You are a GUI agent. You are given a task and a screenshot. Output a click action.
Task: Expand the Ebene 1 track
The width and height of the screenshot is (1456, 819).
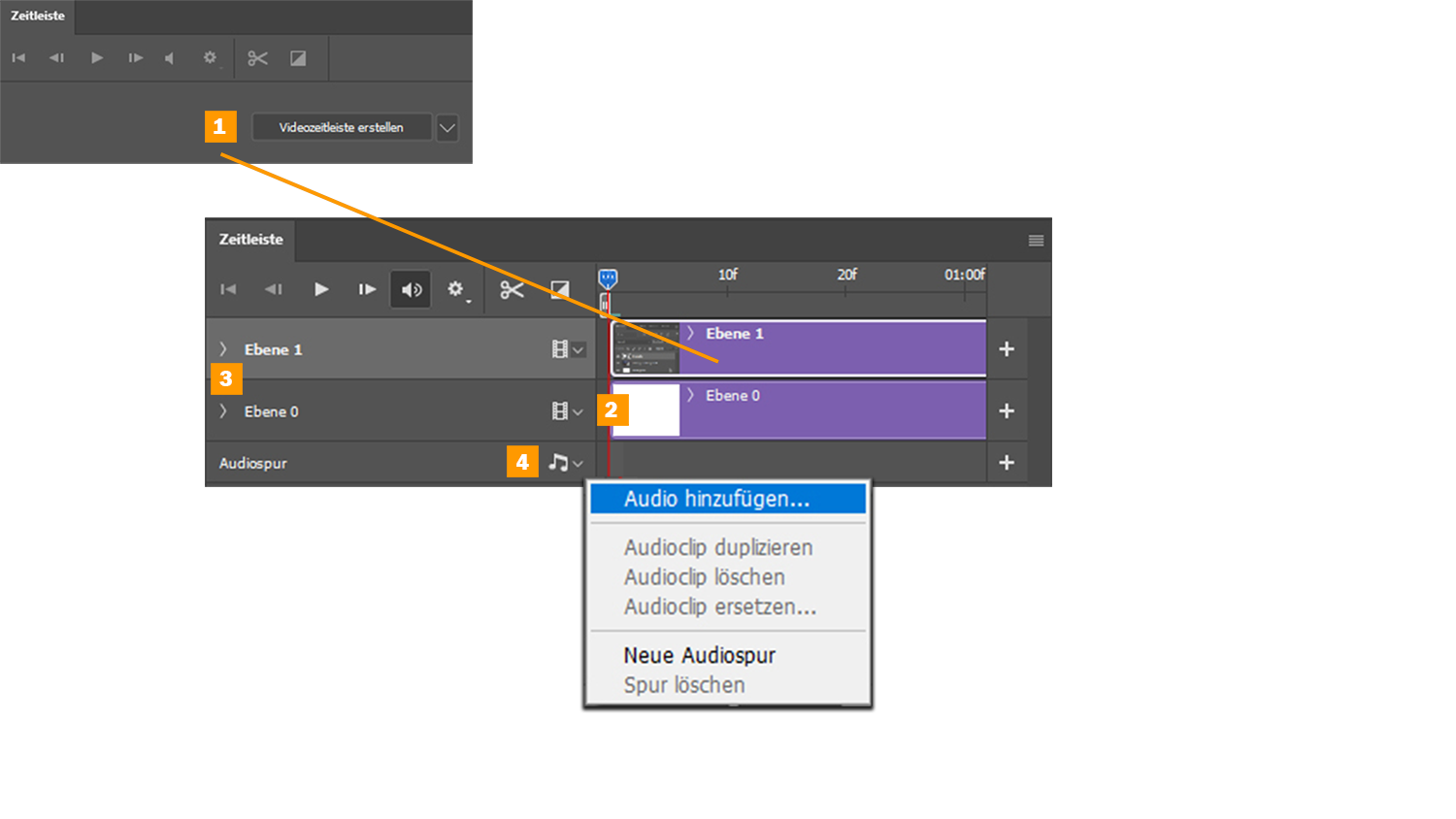[223, 349]
